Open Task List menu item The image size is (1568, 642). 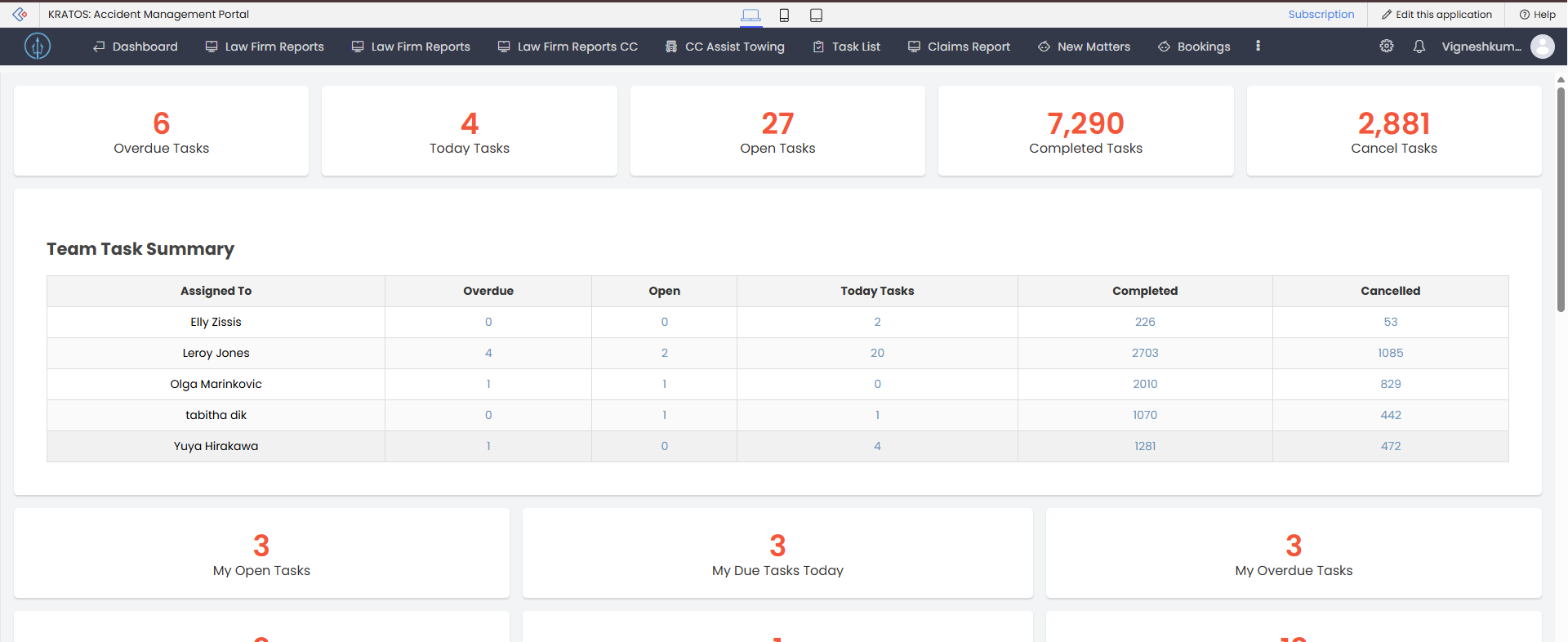pyautogui.click(x=847, y=47)
